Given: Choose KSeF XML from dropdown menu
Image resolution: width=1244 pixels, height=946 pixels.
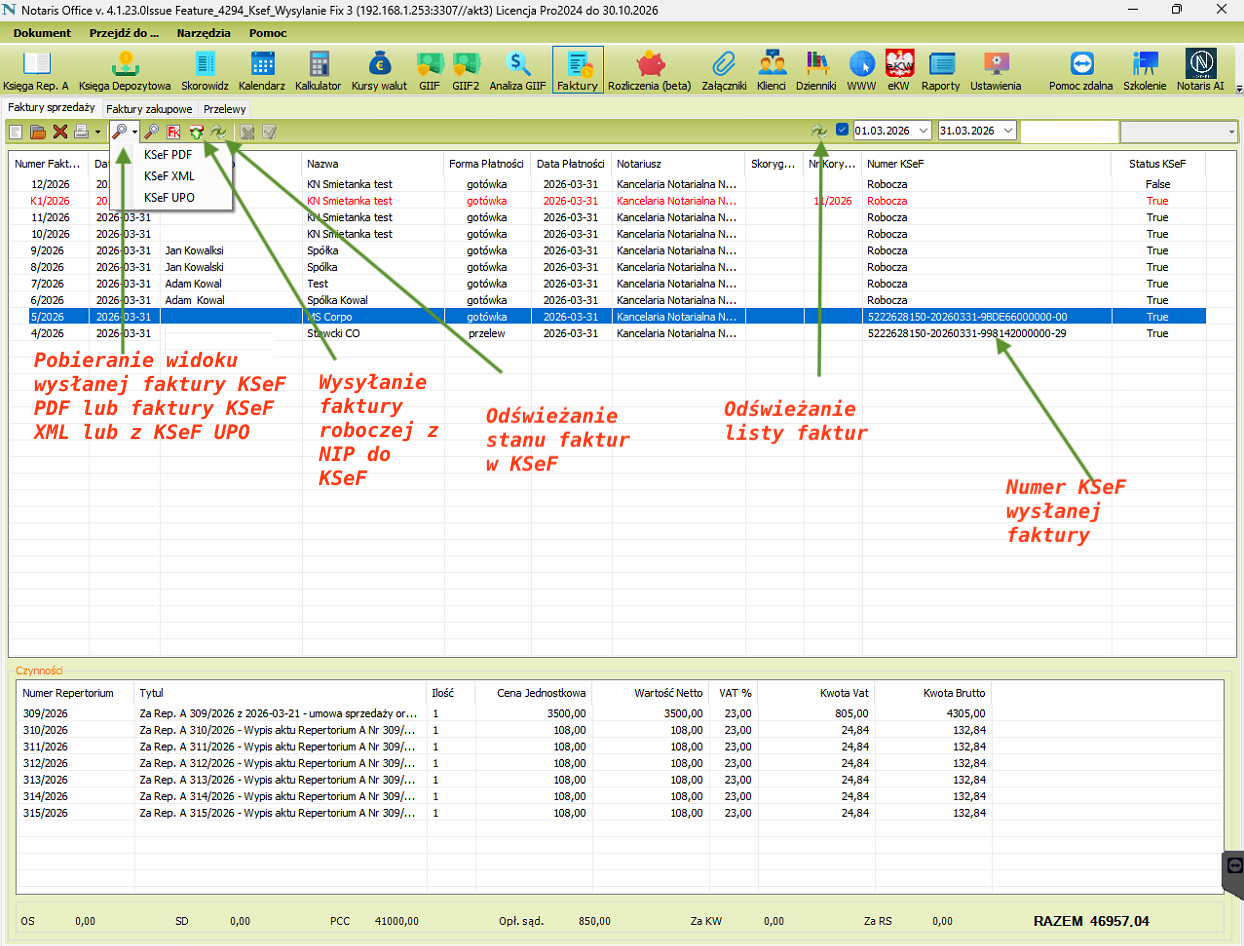Looking at the screenshot, I should click(x=169, y=176).
